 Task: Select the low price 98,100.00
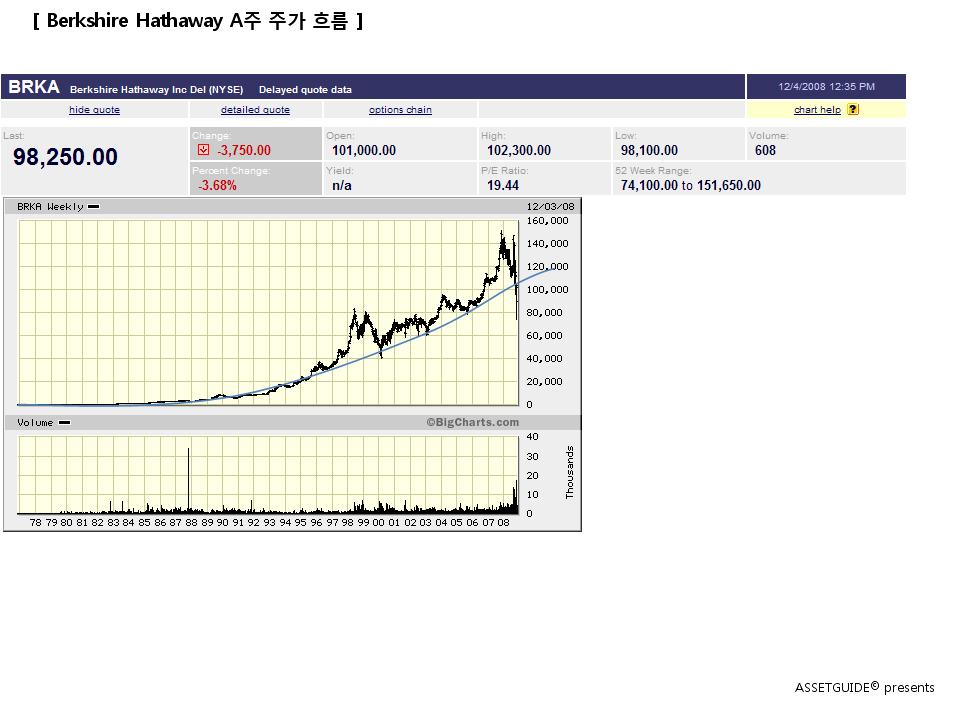pyautogui.click(x=650, y=150)
